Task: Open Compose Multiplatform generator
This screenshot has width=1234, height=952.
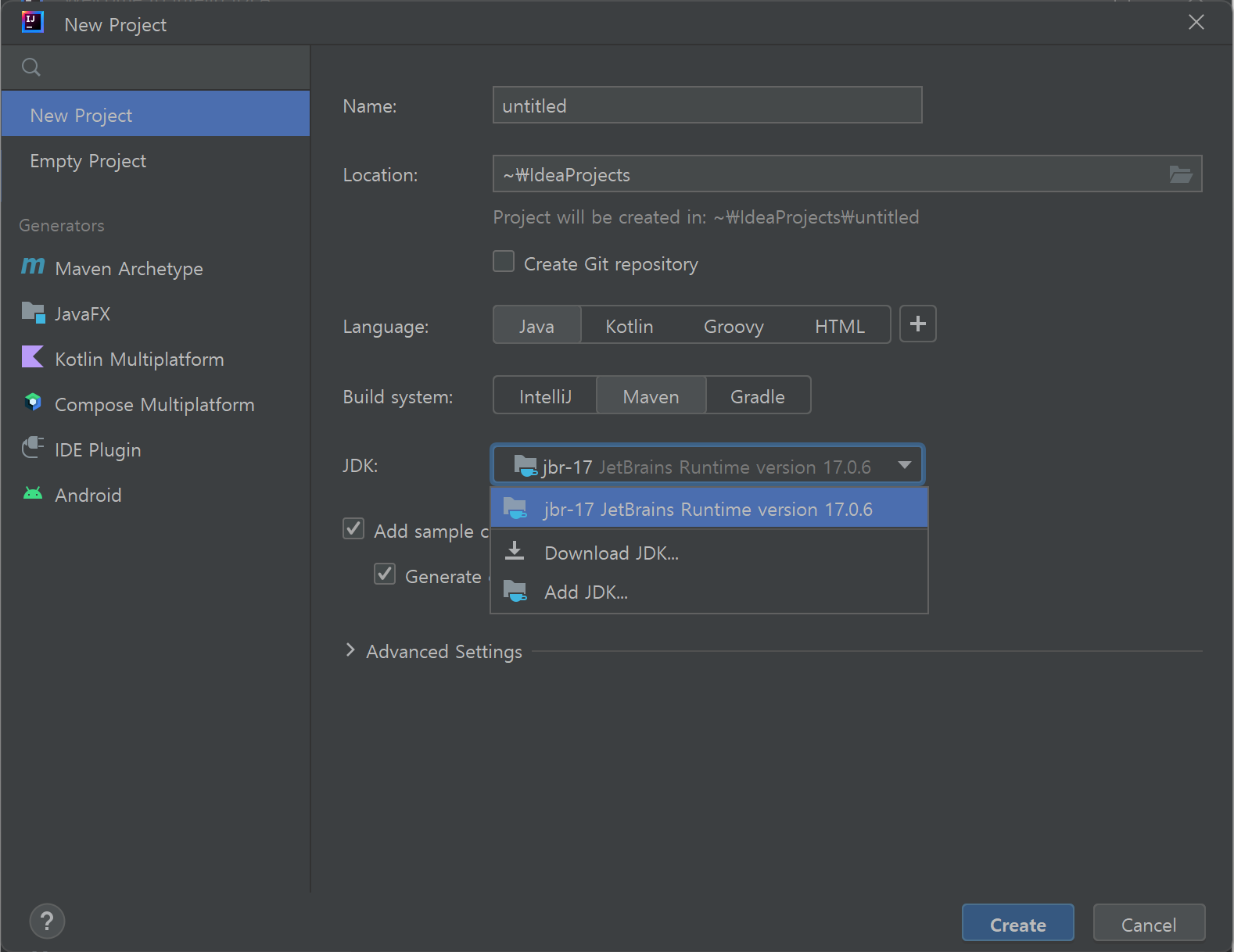Action: point(156,403)
